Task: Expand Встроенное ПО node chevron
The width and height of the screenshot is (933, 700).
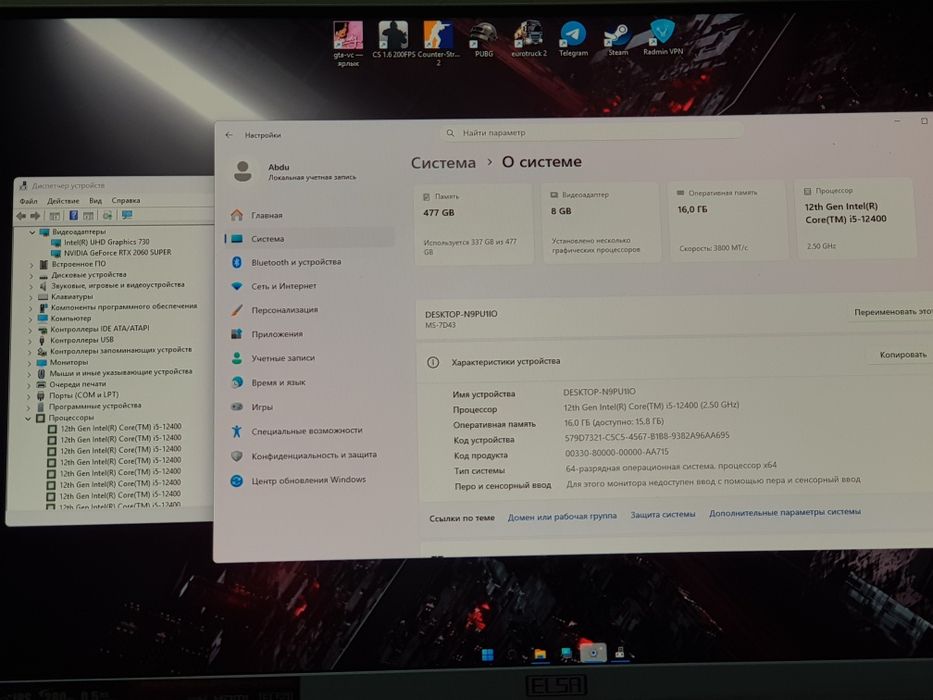Action: point(31,265)
